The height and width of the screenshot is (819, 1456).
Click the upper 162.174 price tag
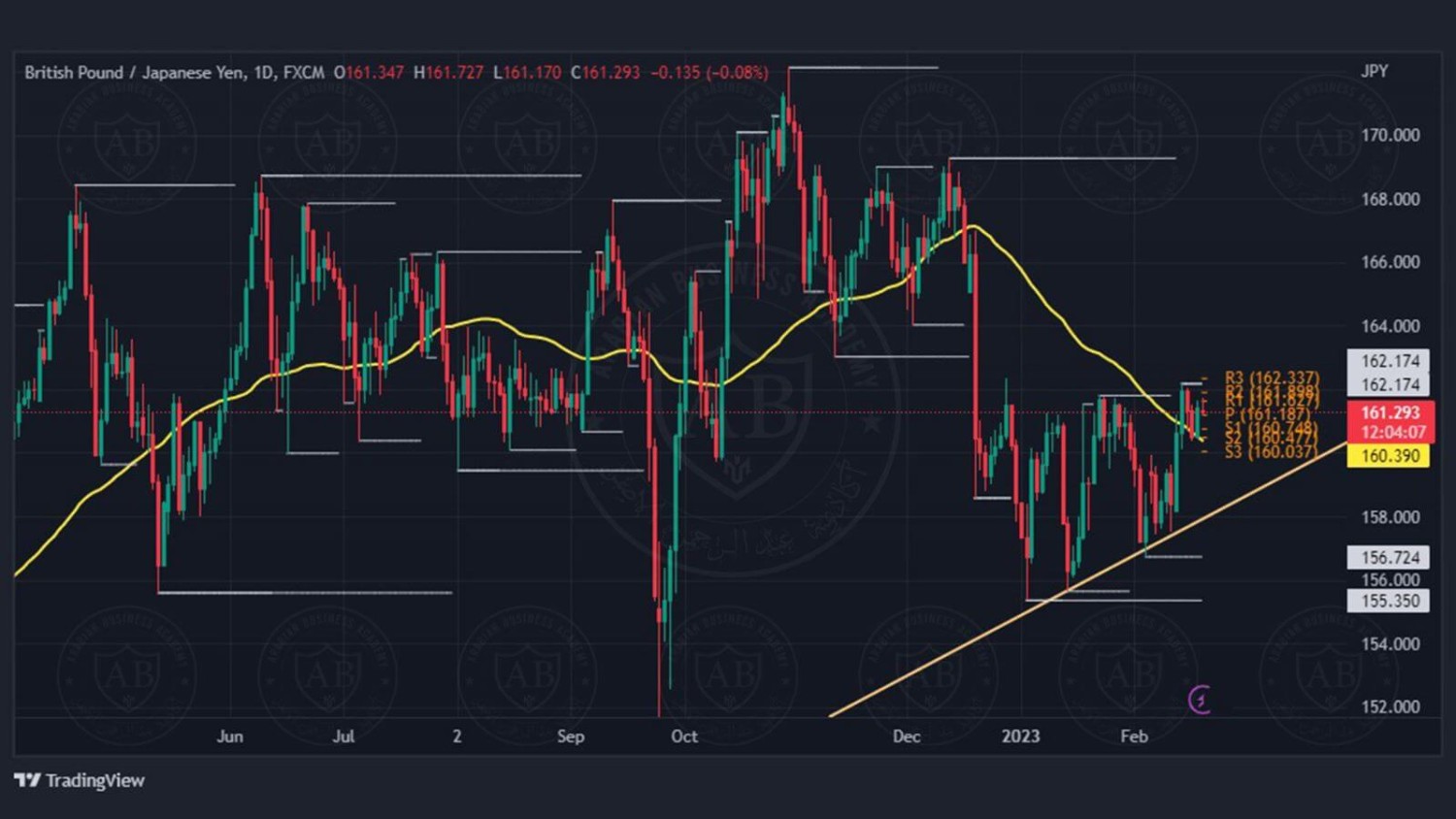click(x=1389, y=361)
